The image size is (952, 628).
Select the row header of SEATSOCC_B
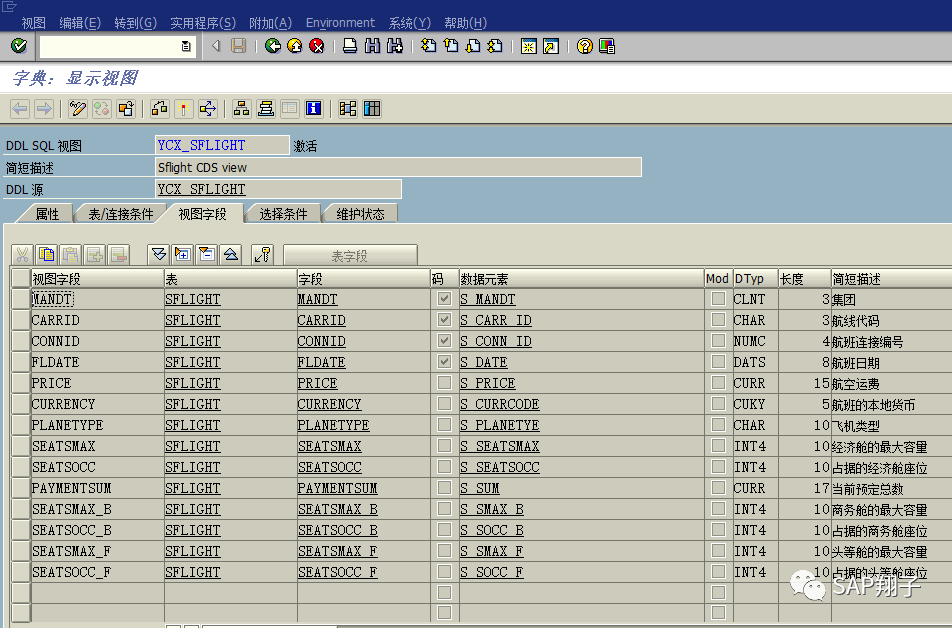tap(21, 530)
